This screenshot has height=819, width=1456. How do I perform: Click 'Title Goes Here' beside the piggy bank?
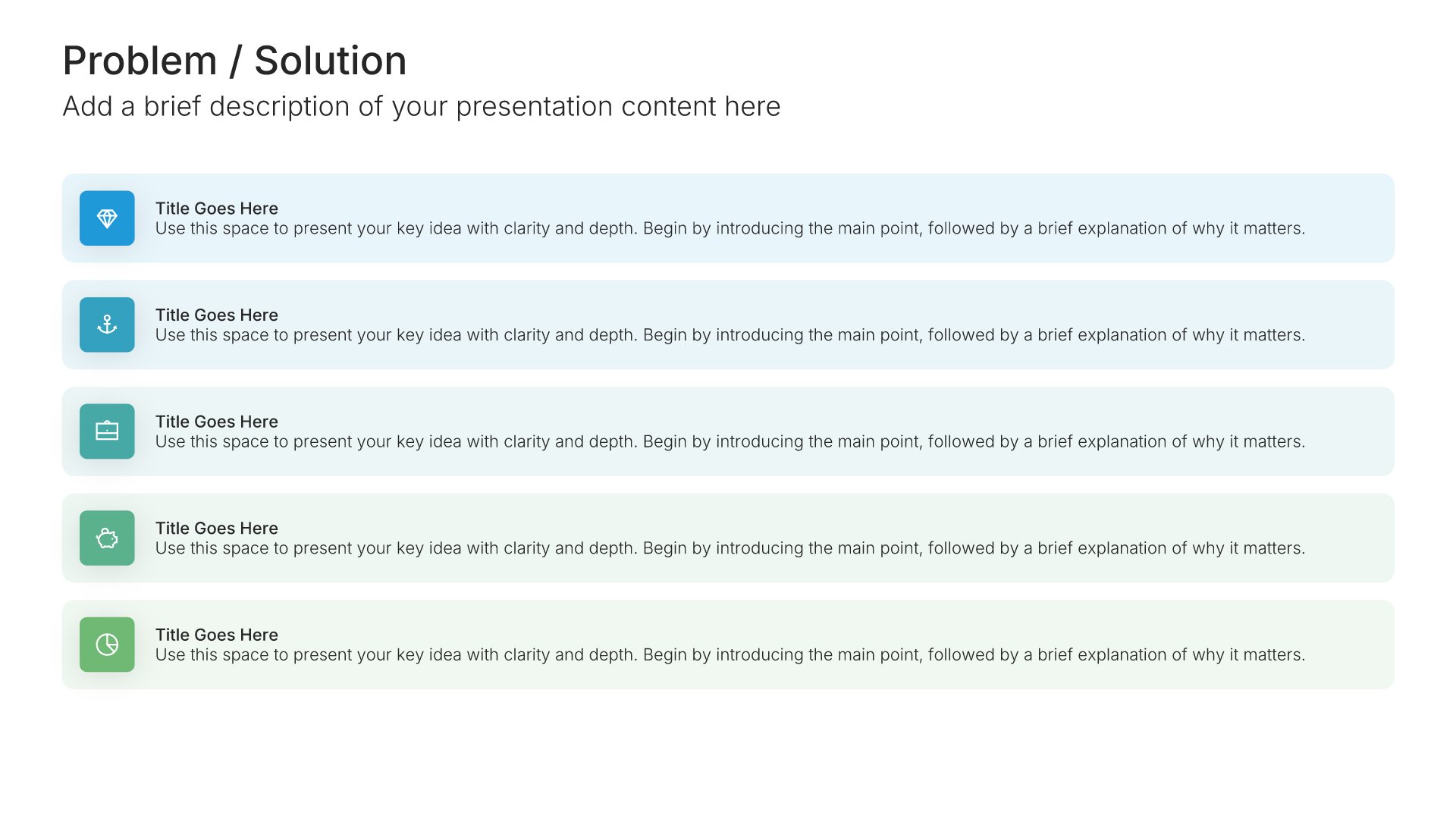[x=217, y=528]
